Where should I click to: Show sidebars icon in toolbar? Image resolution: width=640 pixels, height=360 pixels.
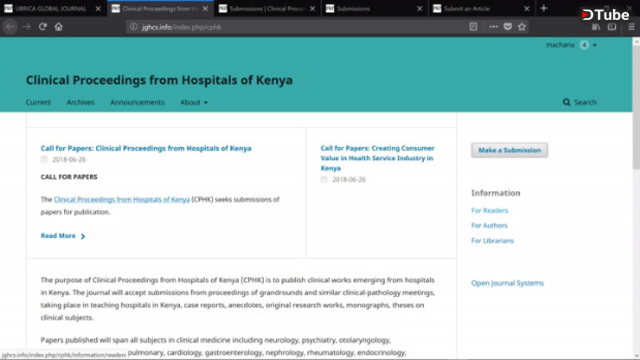point(612,27)
